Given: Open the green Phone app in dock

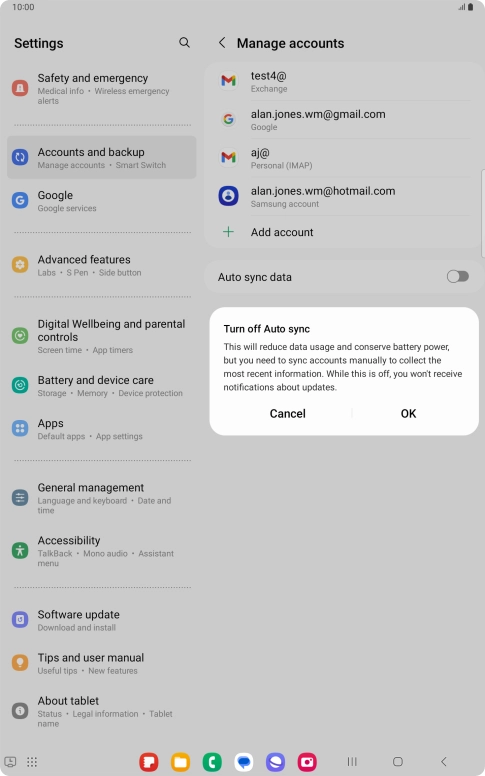Looking at the screenshot, I should coord(212,762).
